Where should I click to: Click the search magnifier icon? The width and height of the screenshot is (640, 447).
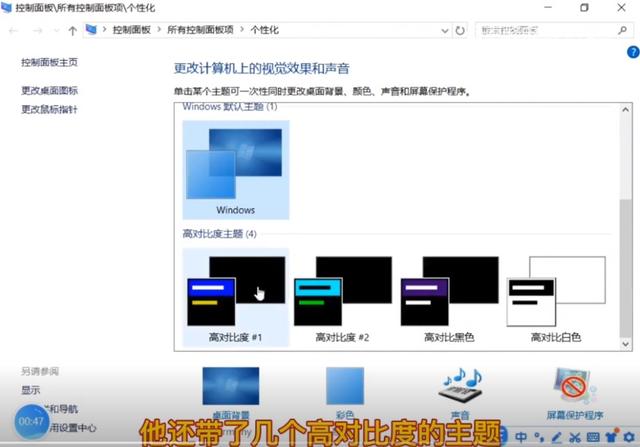622,30
